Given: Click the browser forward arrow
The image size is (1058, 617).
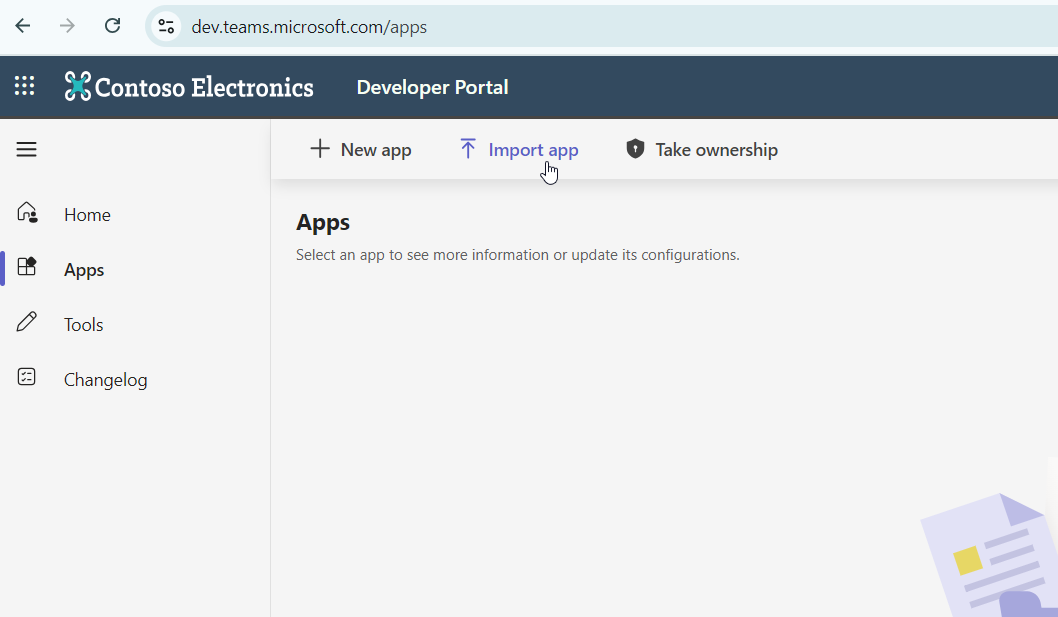Looking at the screenshot, I should tap(67, 26).
